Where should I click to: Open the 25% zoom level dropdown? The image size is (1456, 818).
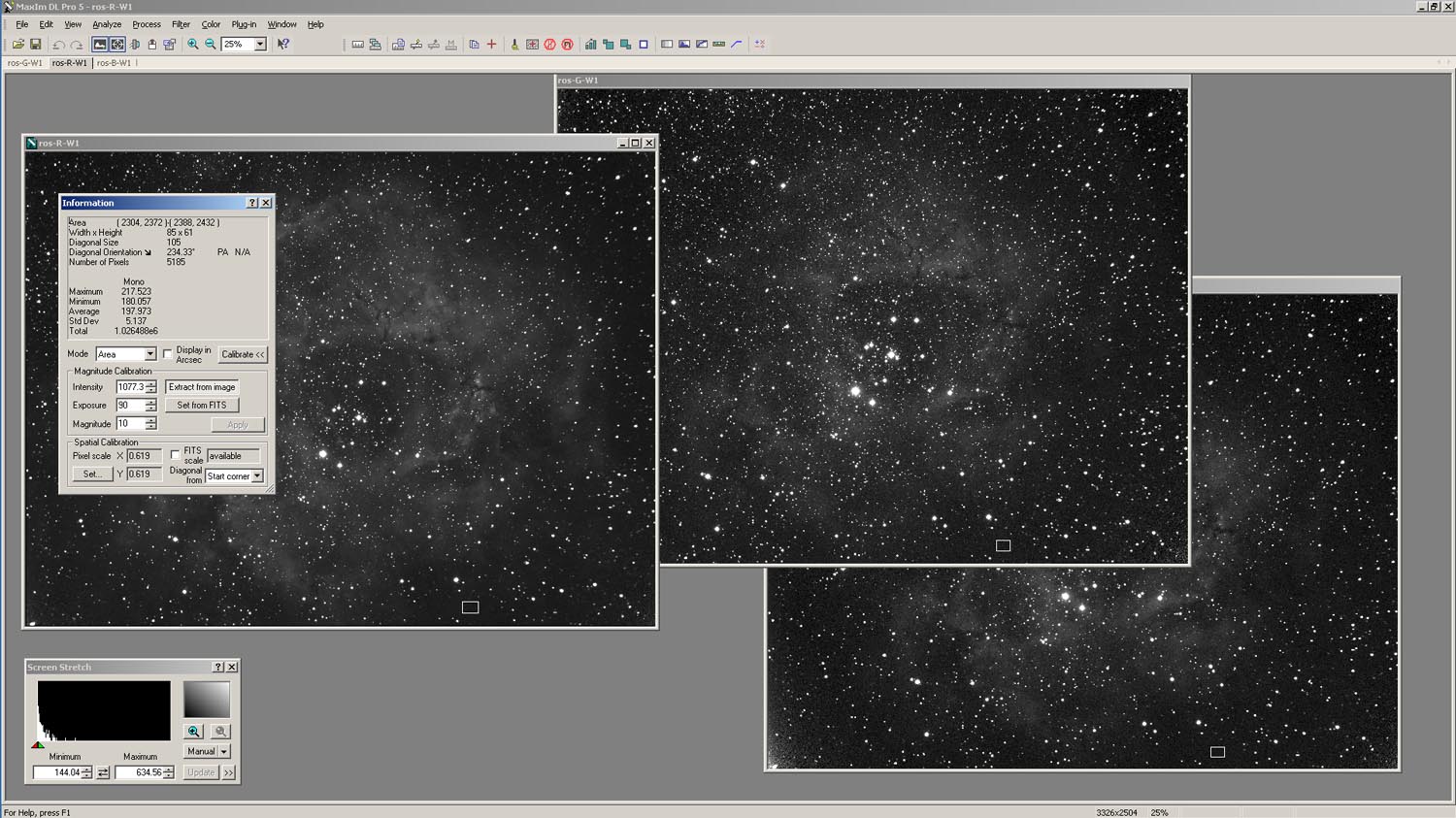coord(259,45)
